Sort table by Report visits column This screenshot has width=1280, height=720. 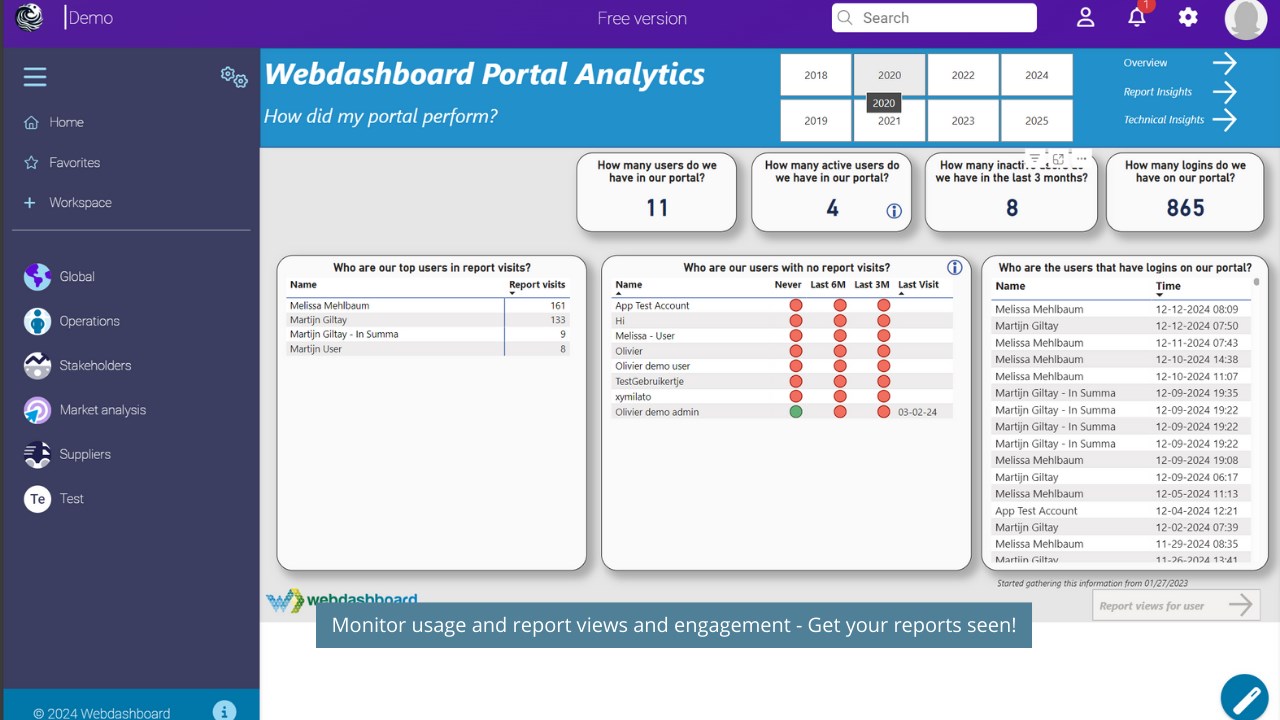(x=537, y=285)
